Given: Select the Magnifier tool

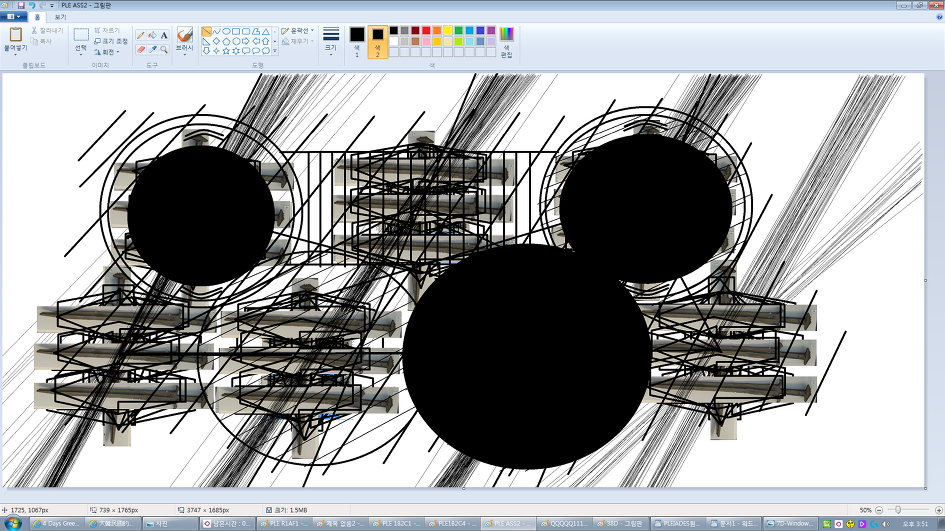Looking at the screenshot, I should 164,49.
